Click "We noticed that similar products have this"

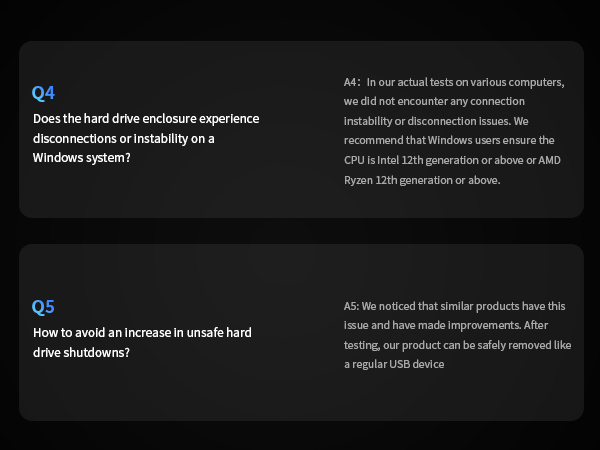[x=464, y=306]
